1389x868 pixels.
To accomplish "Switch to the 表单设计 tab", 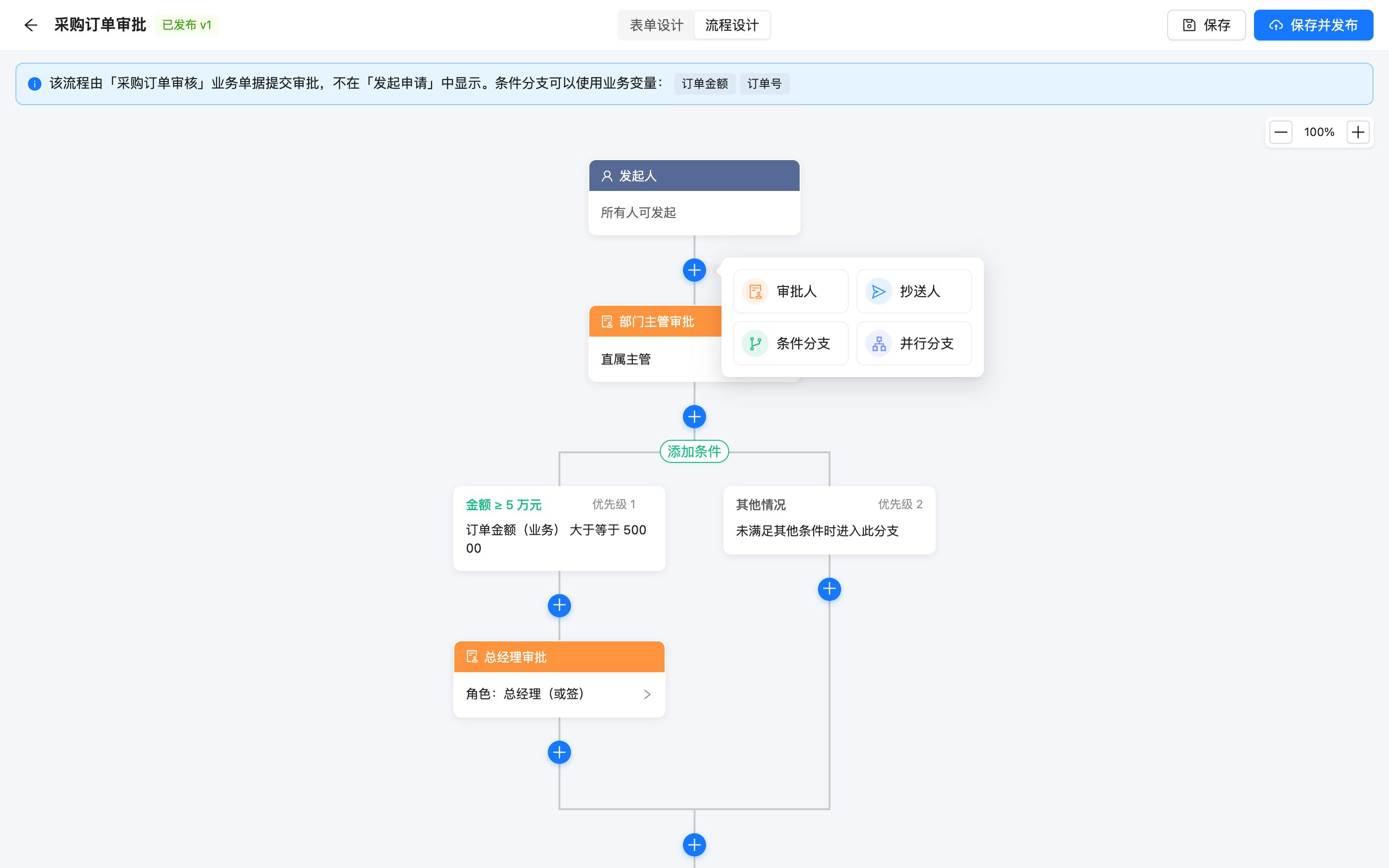I will point(656,25).
